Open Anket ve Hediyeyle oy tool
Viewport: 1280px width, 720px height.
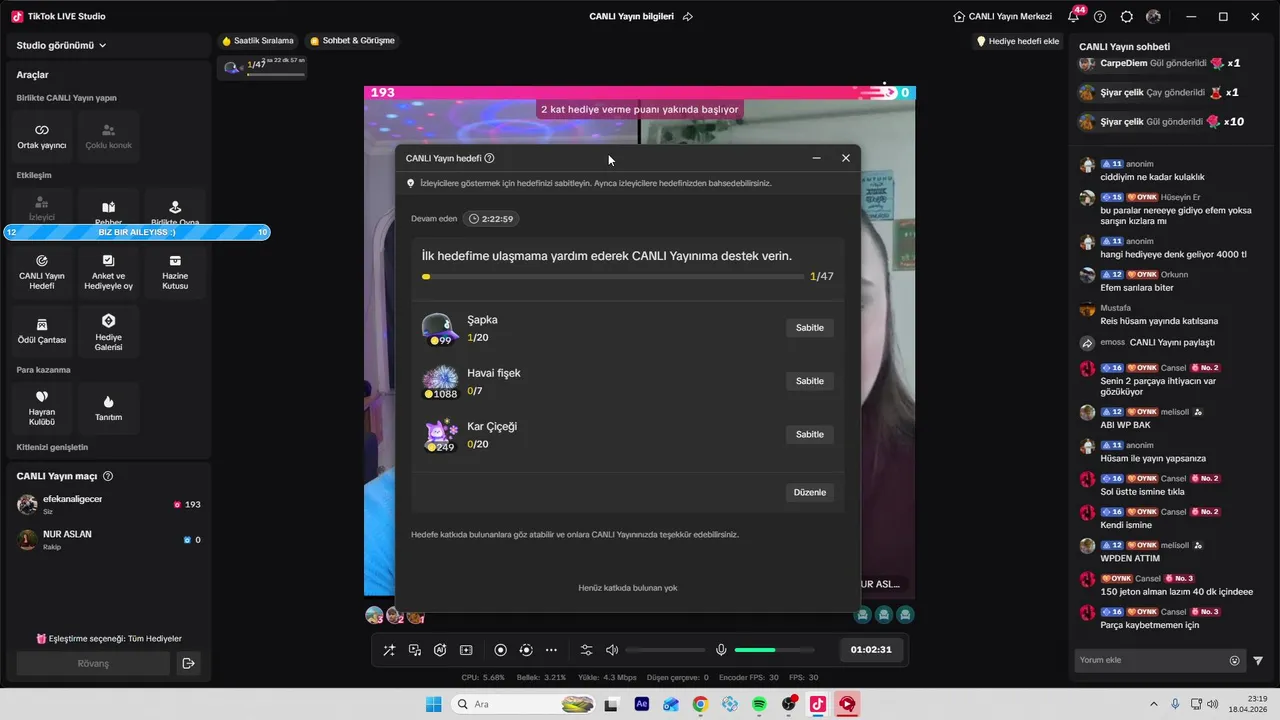point(108,272)
